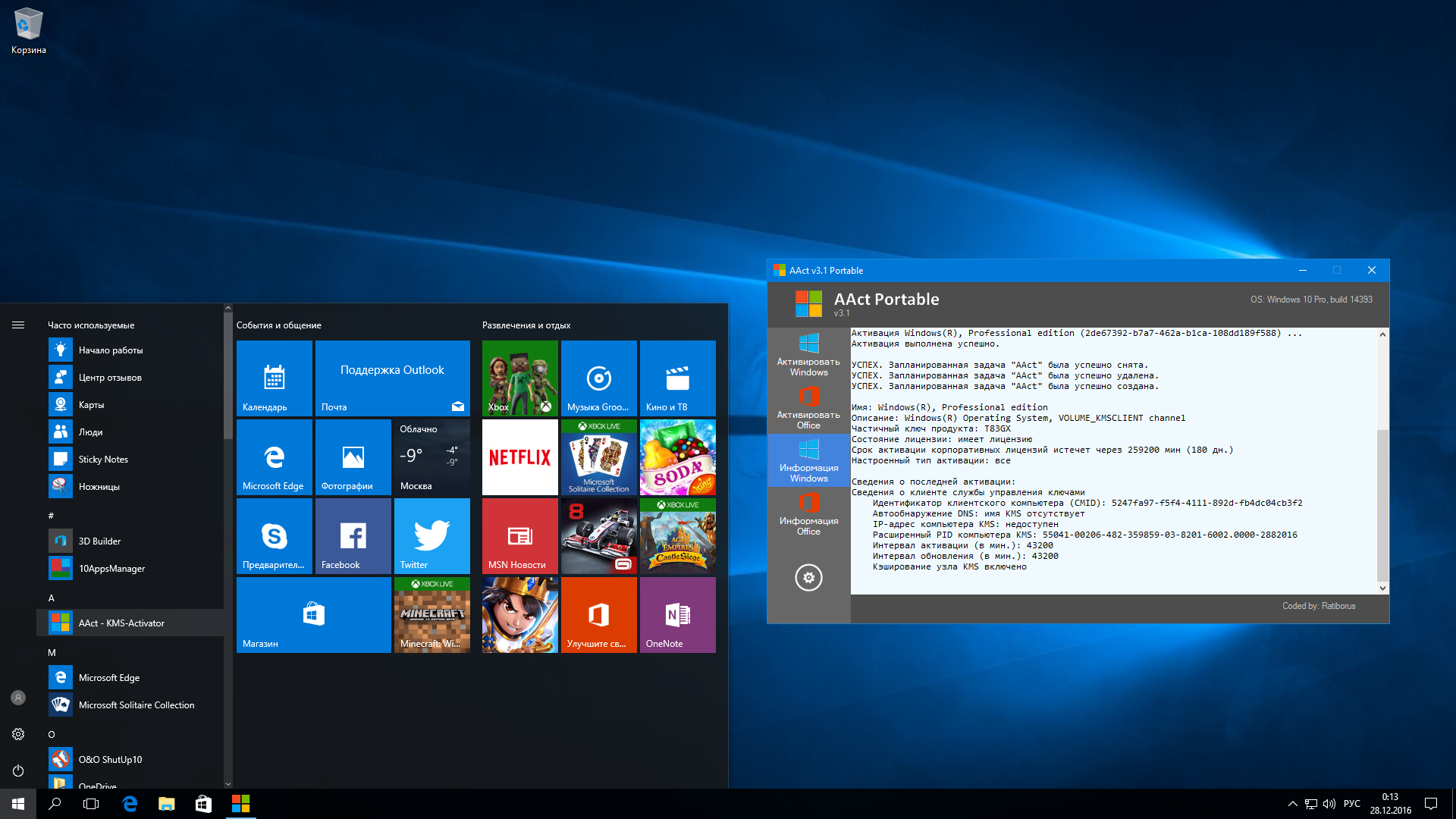Viewport: 1456px width, 819px height.
Task: Switch input language РУС
Action: tap(1352, 804)
